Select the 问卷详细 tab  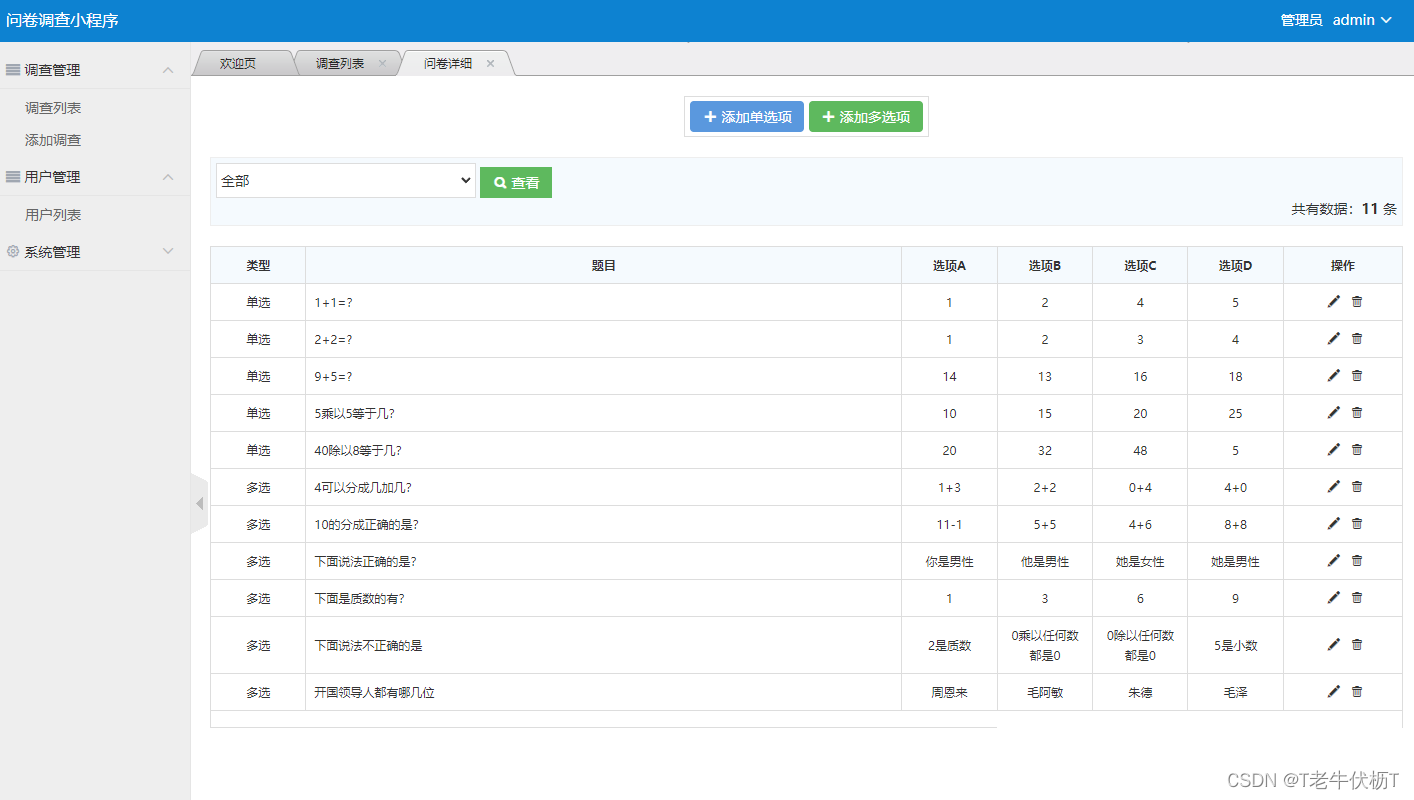tap(448, 63)
